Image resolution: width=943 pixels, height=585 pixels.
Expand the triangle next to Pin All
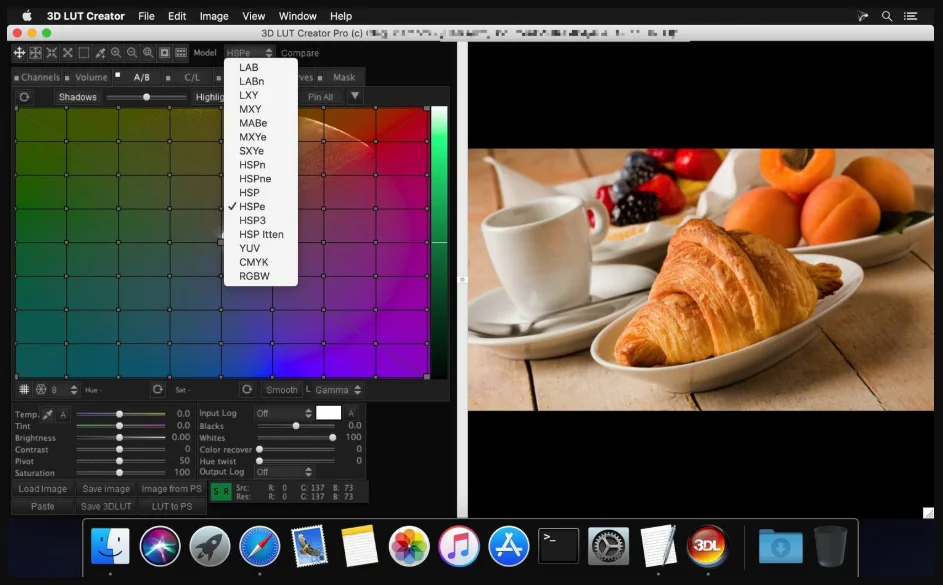click(355, 96)
